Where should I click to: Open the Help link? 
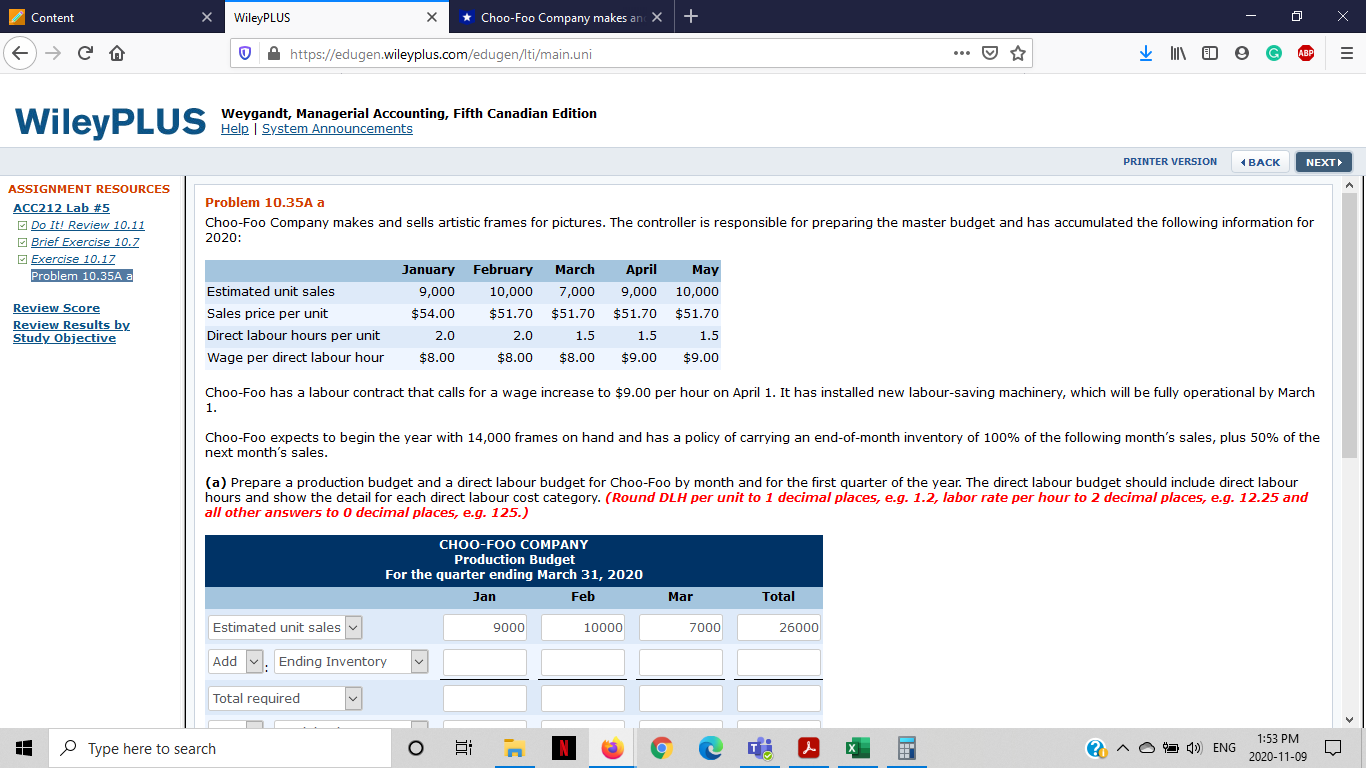(235, 129)
